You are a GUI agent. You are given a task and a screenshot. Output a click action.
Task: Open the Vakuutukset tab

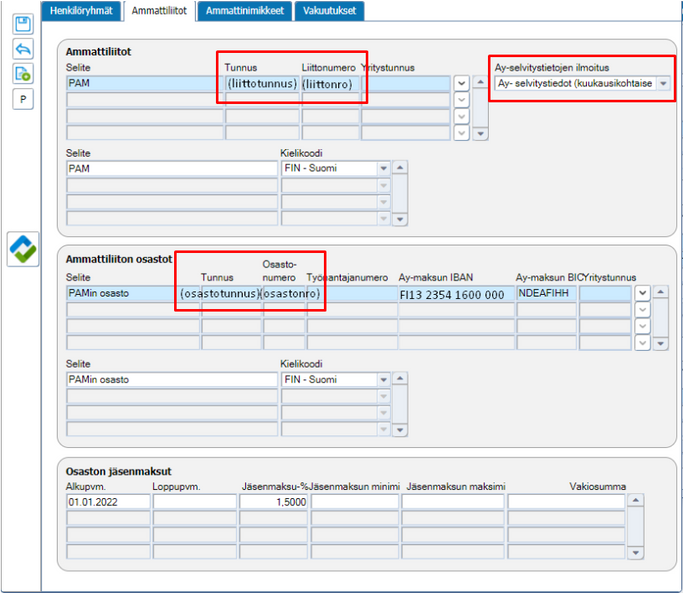coord(329,11)
